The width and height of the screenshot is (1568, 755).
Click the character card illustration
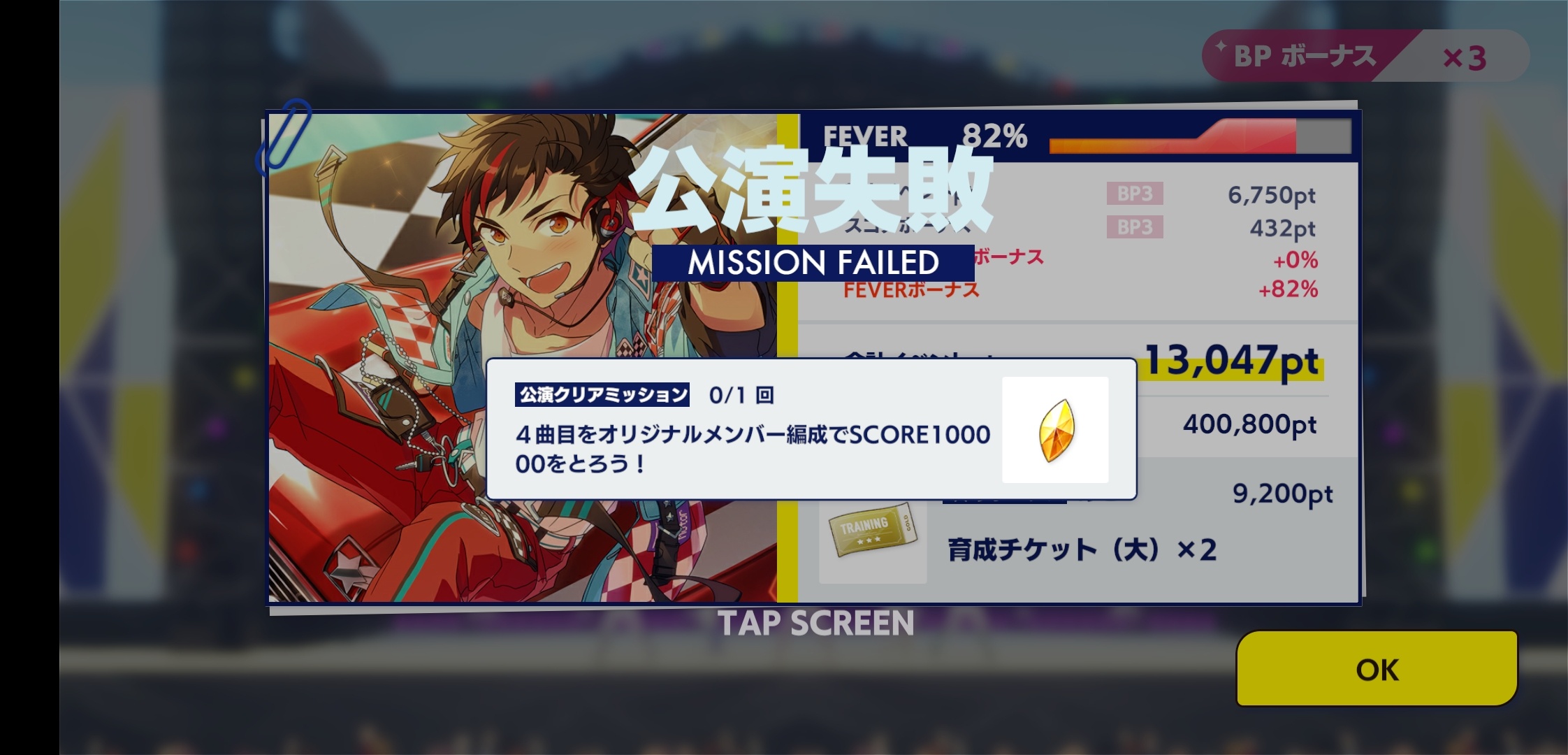pyautogui.click(x=523, y=358)
